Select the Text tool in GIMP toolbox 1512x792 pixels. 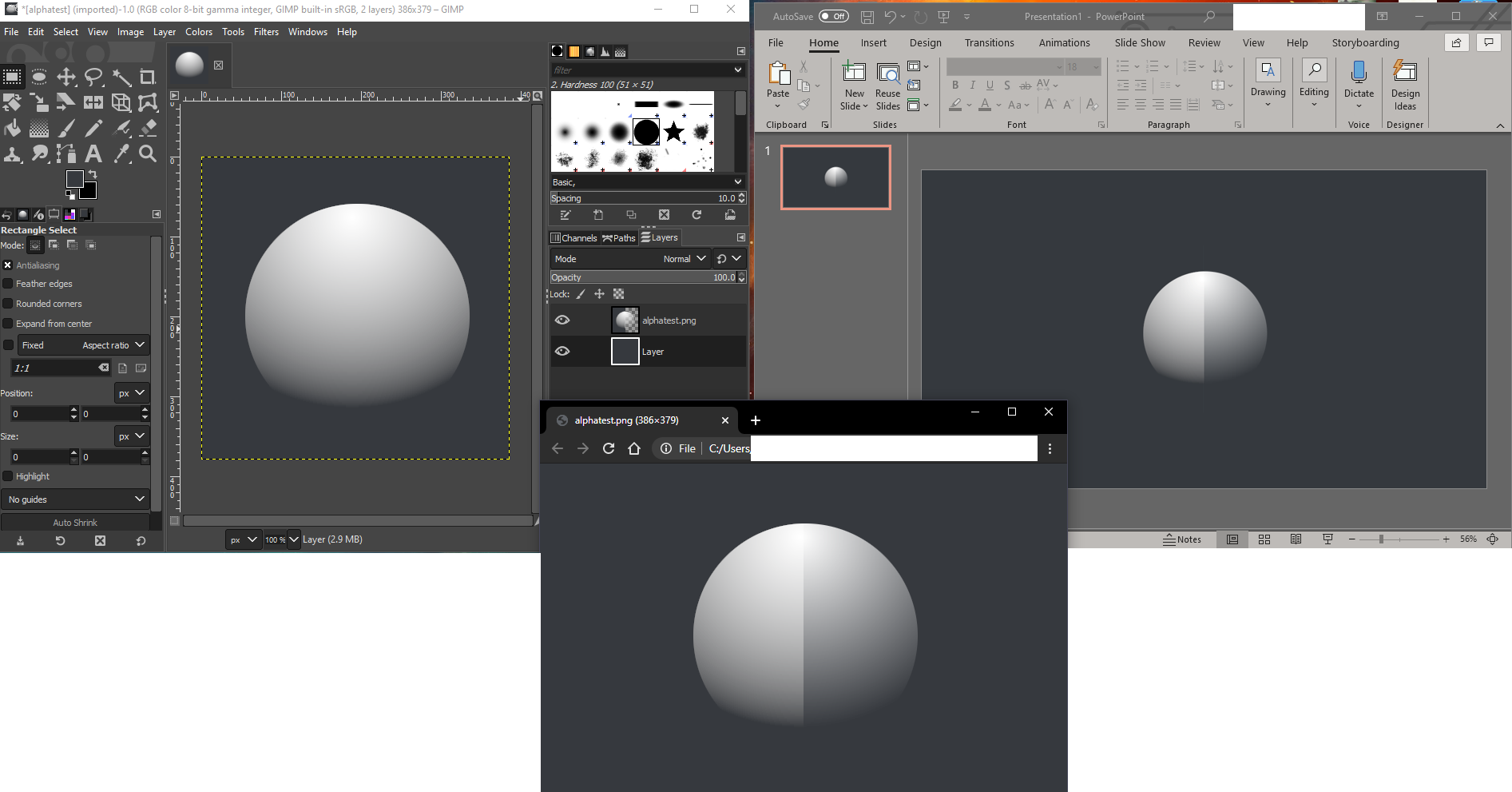point(93,153)
